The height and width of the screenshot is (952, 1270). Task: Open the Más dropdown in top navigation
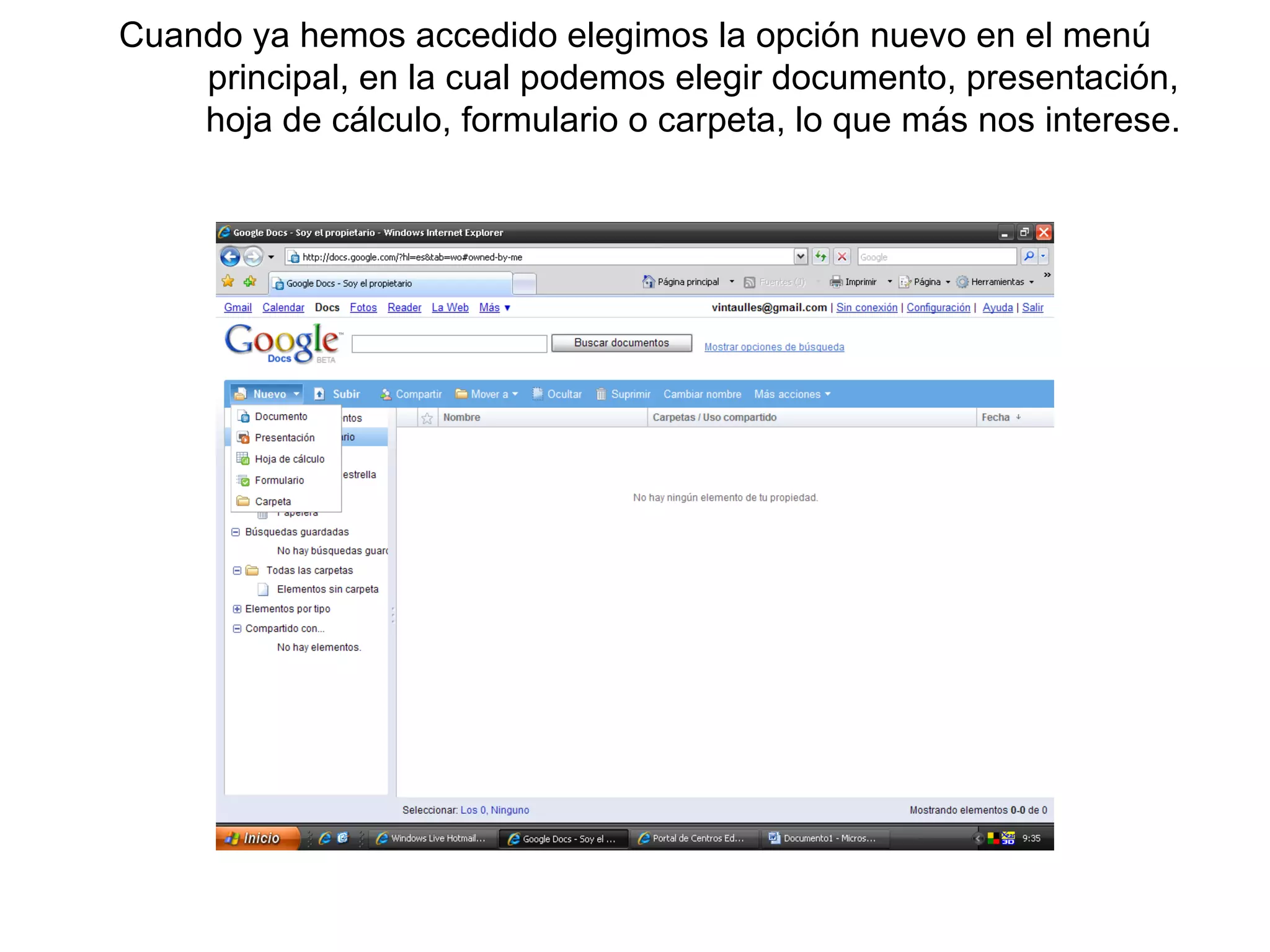[x=494, y=307]
